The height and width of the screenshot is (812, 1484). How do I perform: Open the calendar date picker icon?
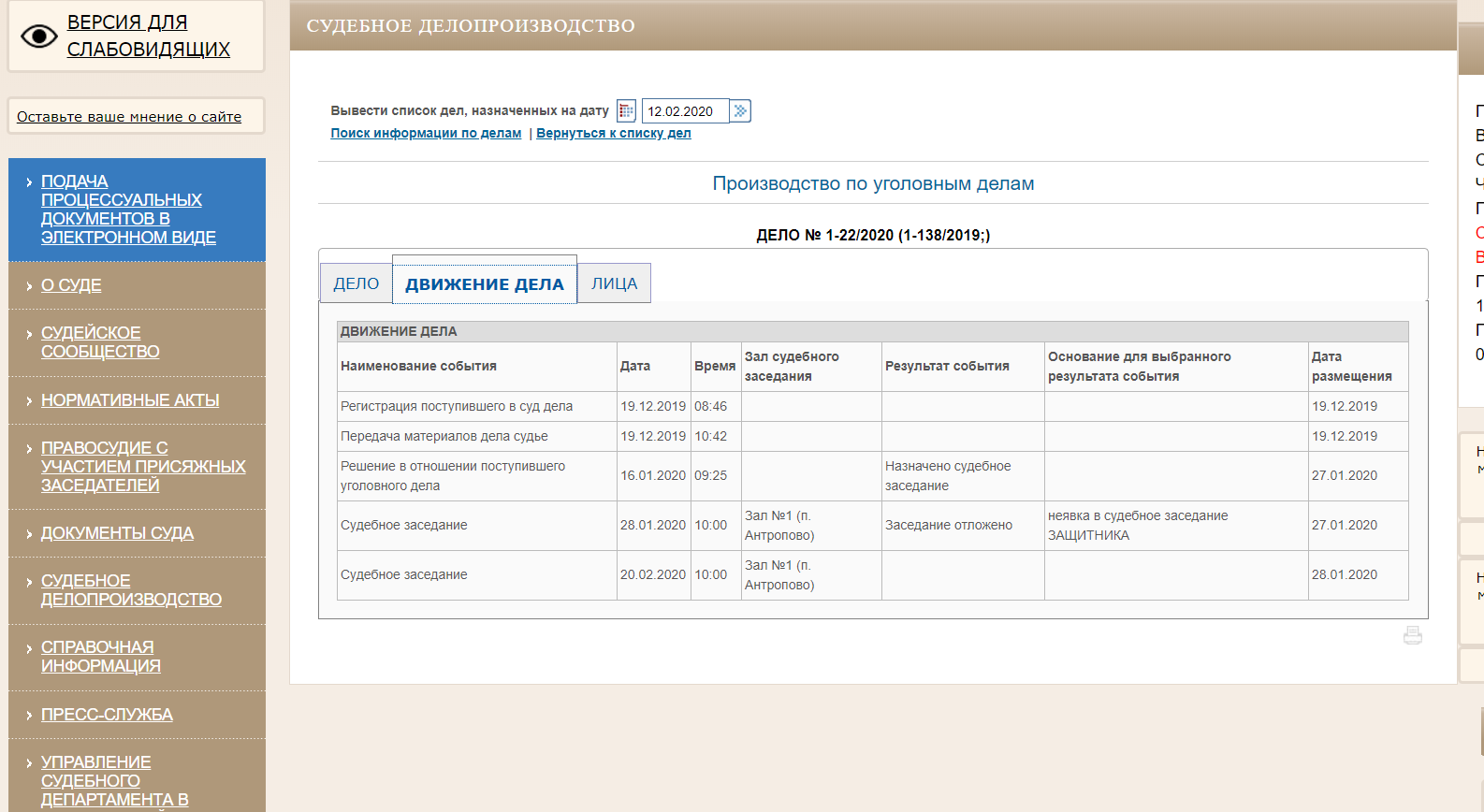pos(626,111)
